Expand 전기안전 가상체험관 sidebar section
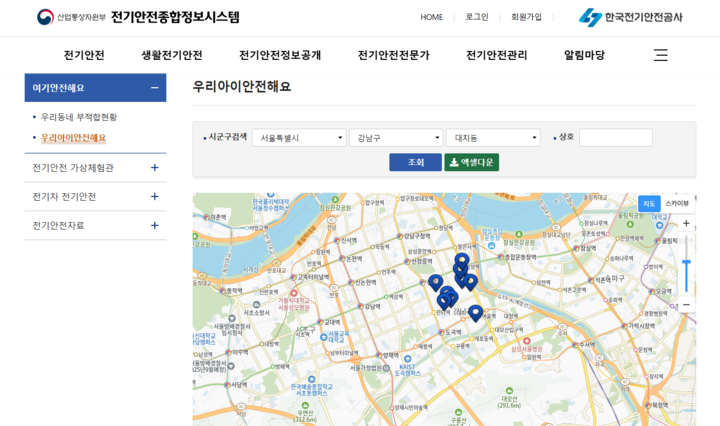The width and height of the screenshot is (720, 426). [x=154, y=168]
